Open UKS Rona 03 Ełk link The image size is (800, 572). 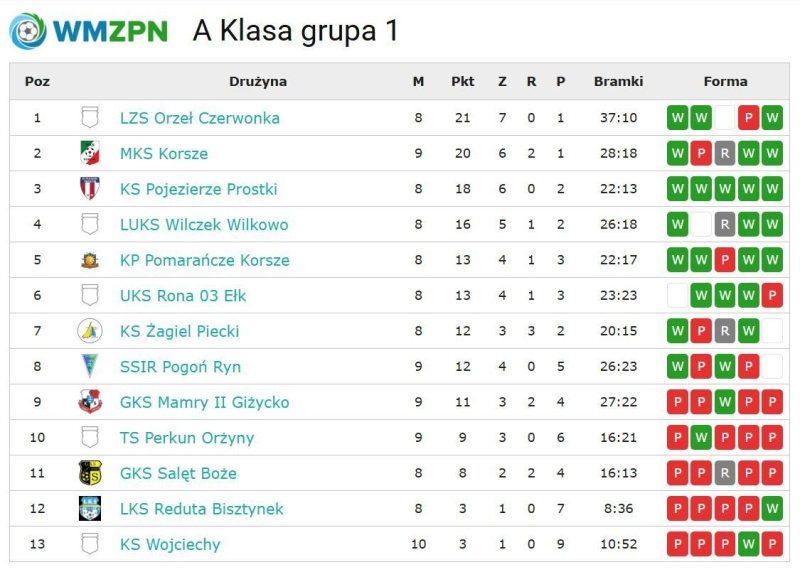click(x=182, y=296)
